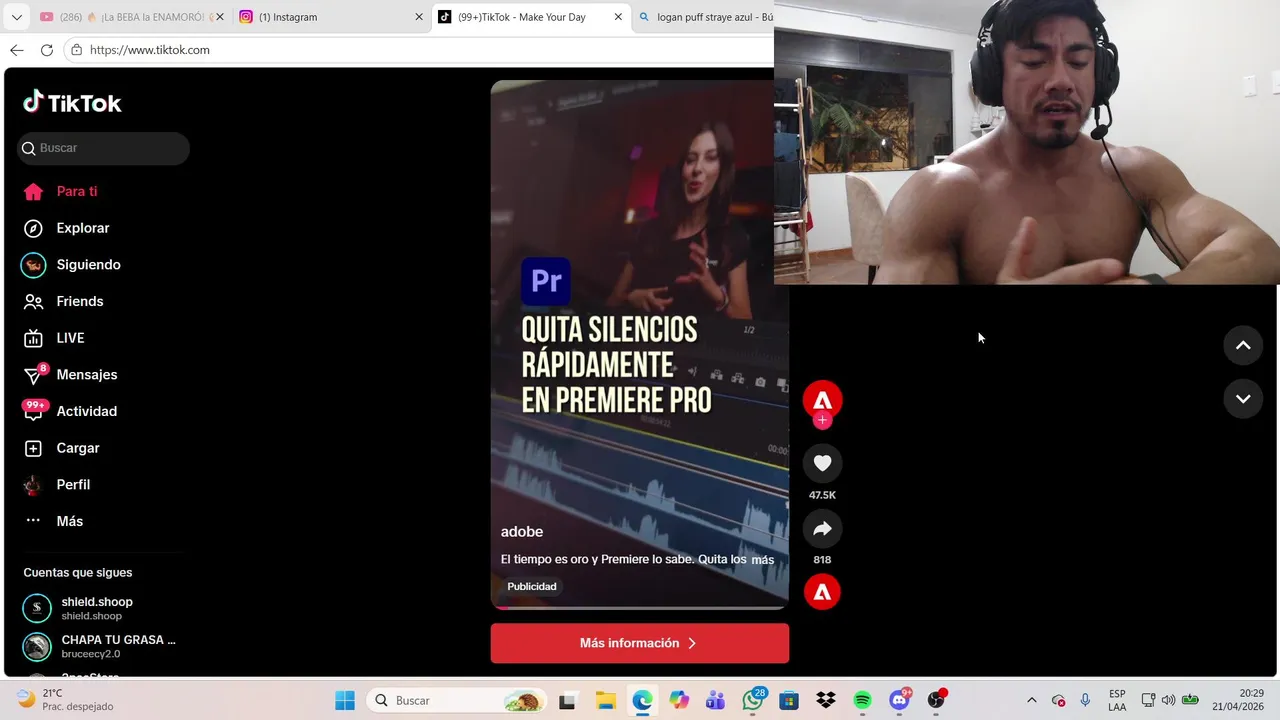Open Dropbox from the taskbar
This screenshot has width=1280, height=720.
point(826,700)
